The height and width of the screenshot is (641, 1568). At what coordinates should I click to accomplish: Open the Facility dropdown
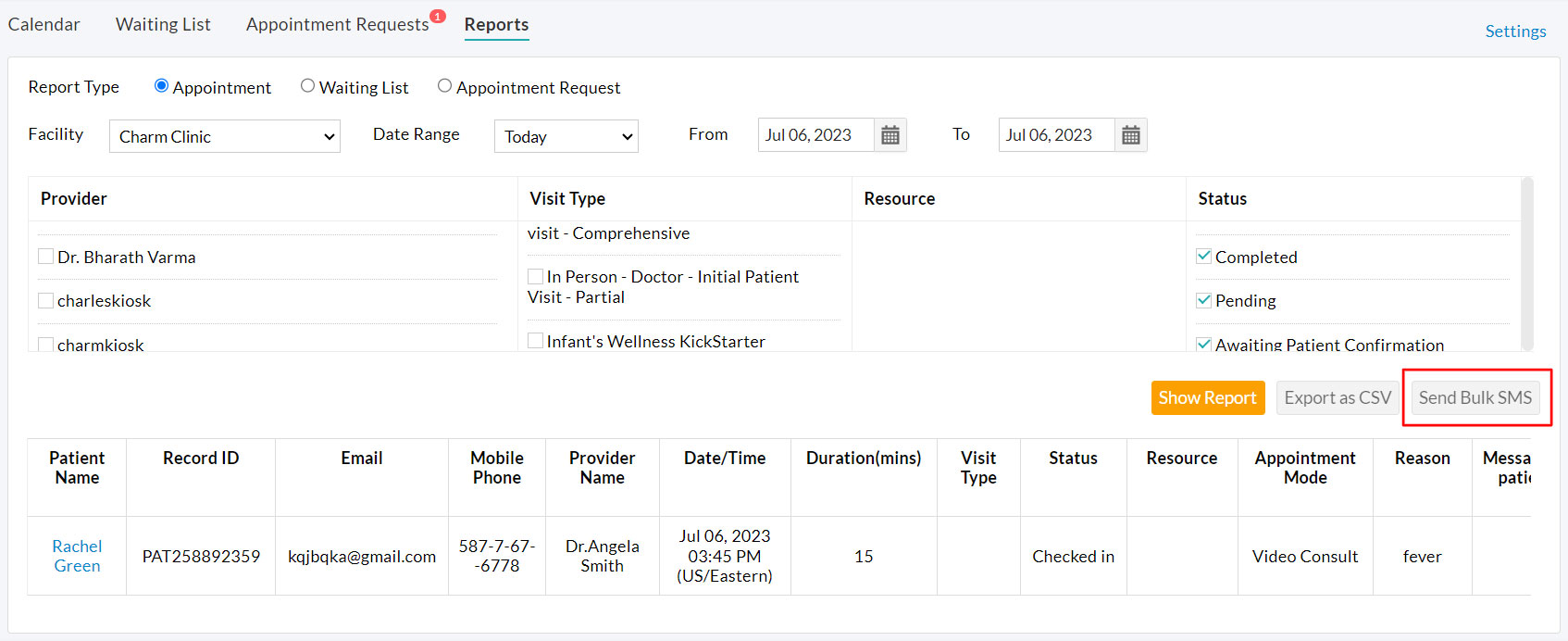pos(225,136)
